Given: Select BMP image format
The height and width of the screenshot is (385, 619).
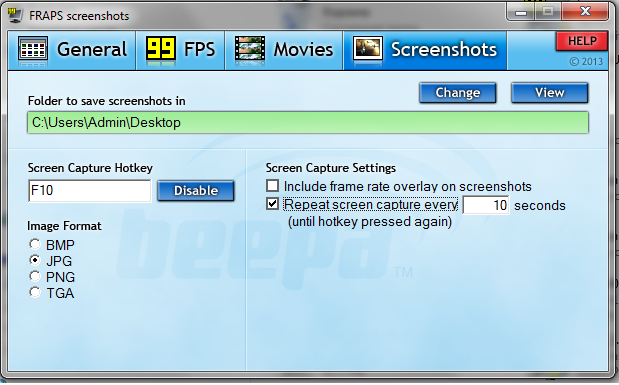Looking at the screenshot, I should point(35,244).
